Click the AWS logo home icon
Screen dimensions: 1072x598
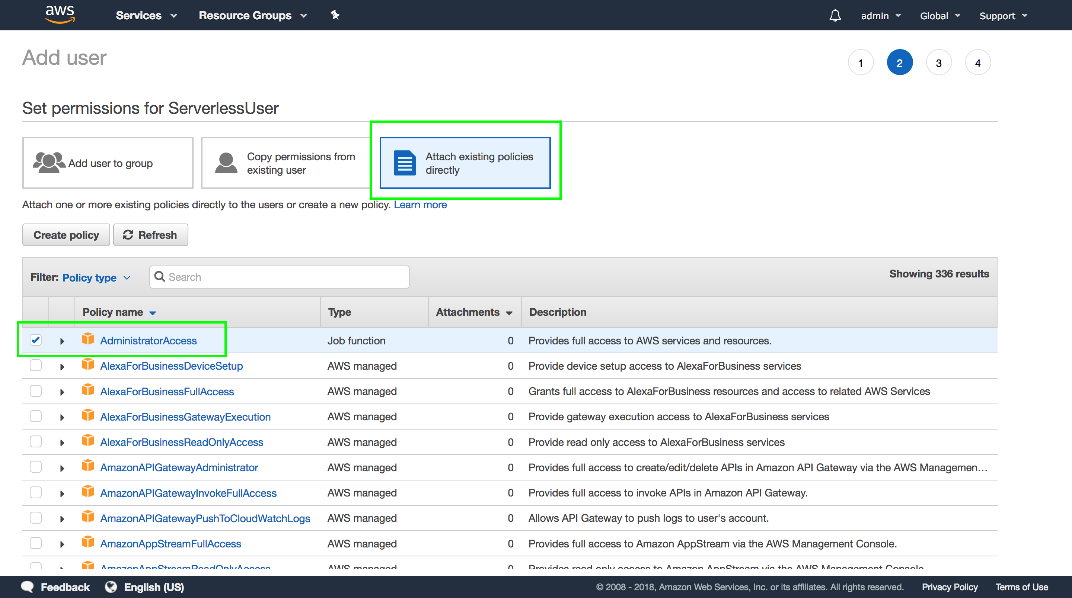[60, 15]
